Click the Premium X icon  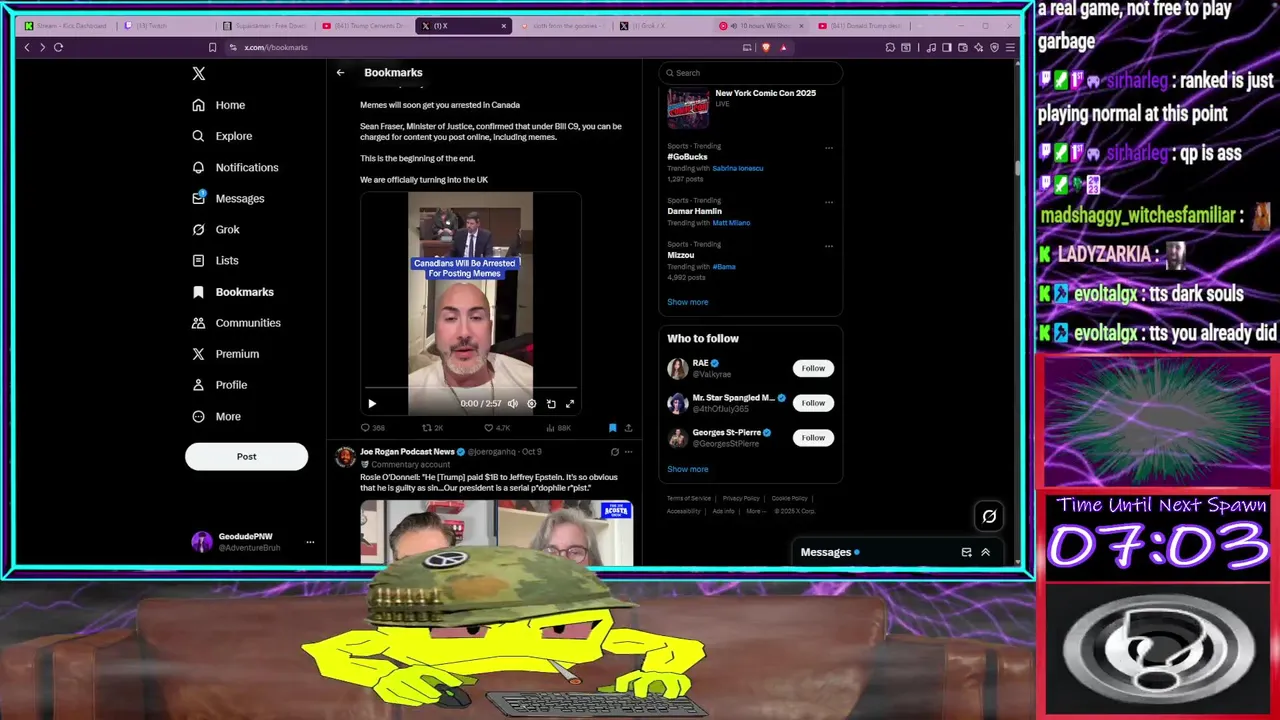198,354
